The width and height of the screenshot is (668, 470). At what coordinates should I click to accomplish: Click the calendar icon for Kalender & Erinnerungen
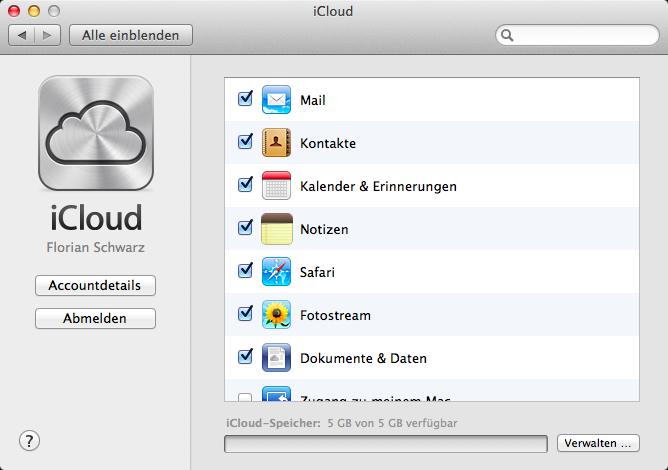(x=276, y=185)
